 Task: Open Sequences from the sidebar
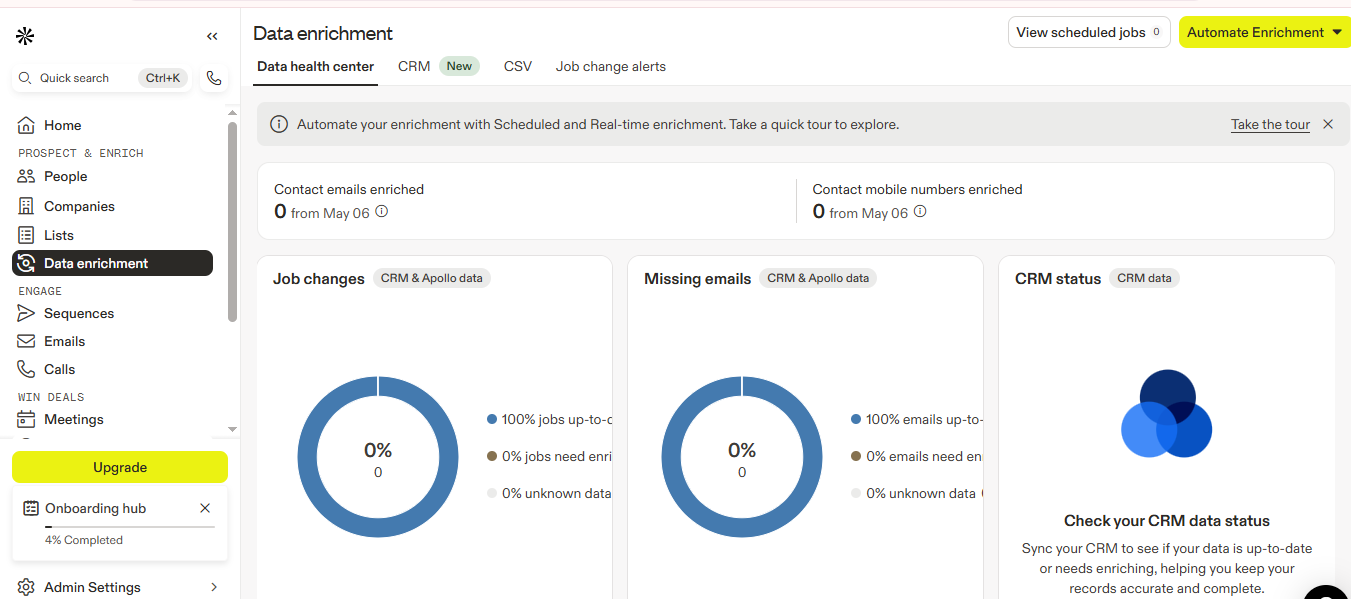78,313
